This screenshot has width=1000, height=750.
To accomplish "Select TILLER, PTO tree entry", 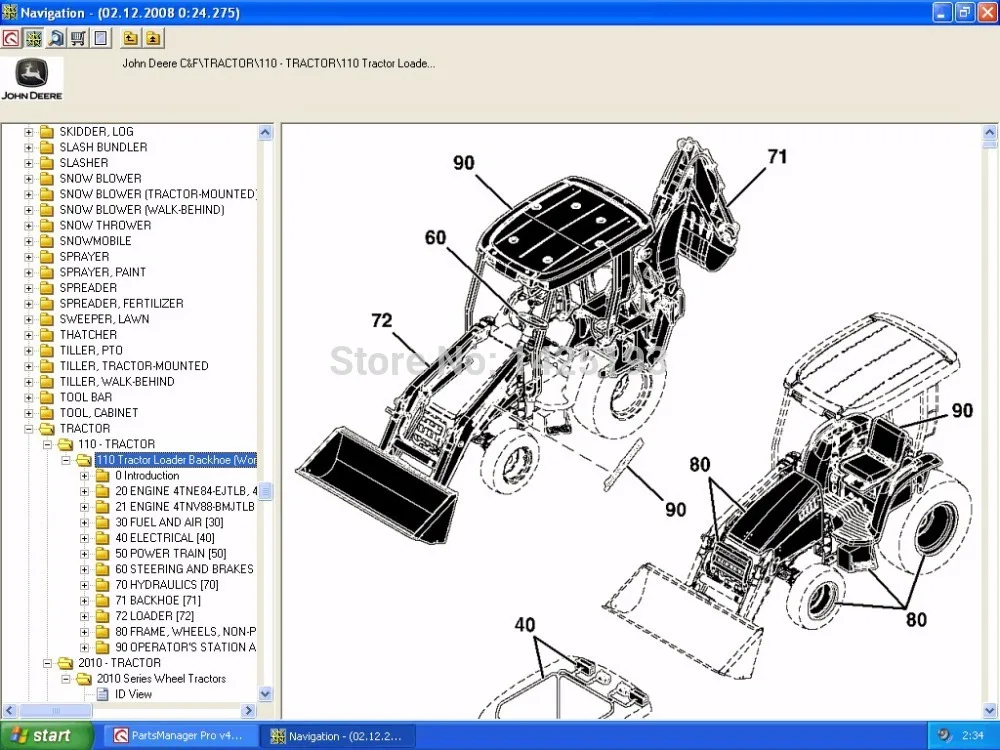I will pos(91,350).
